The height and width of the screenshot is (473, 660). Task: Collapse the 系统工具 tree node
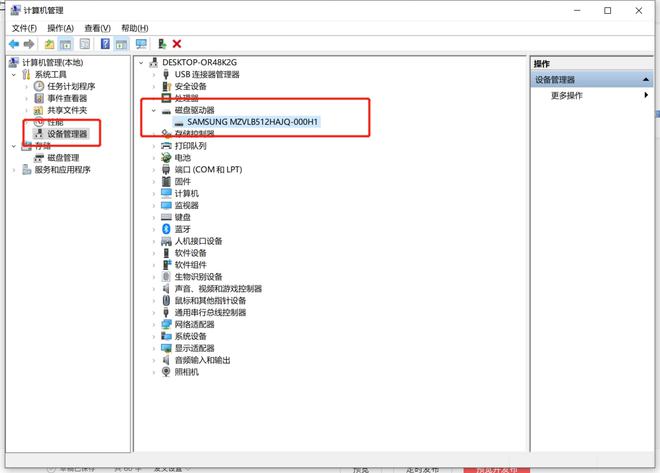click(x=14, y=75)
